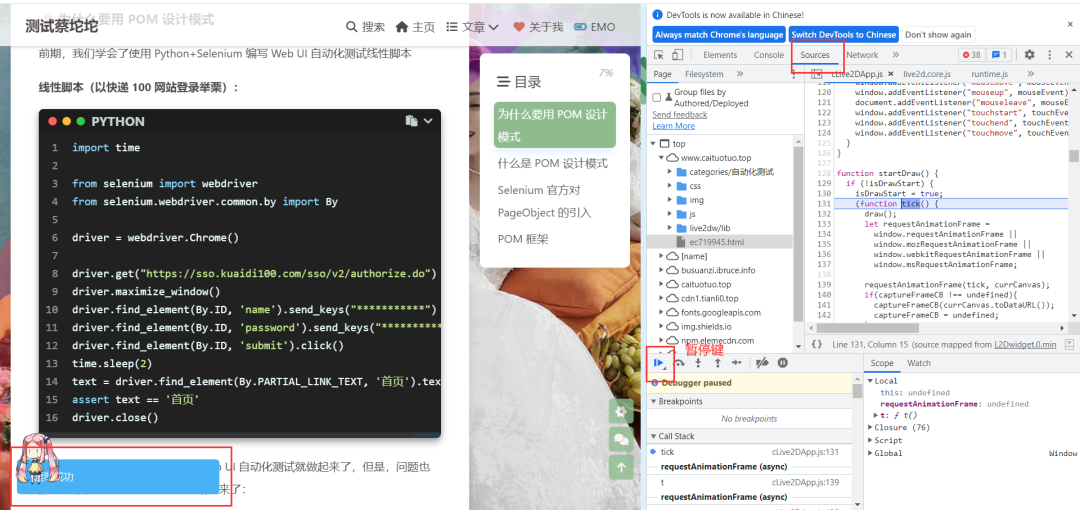The height and width of the screenshot is (510, 1080).
Task: Expand the Global scope entry
Action: [869, 453]
